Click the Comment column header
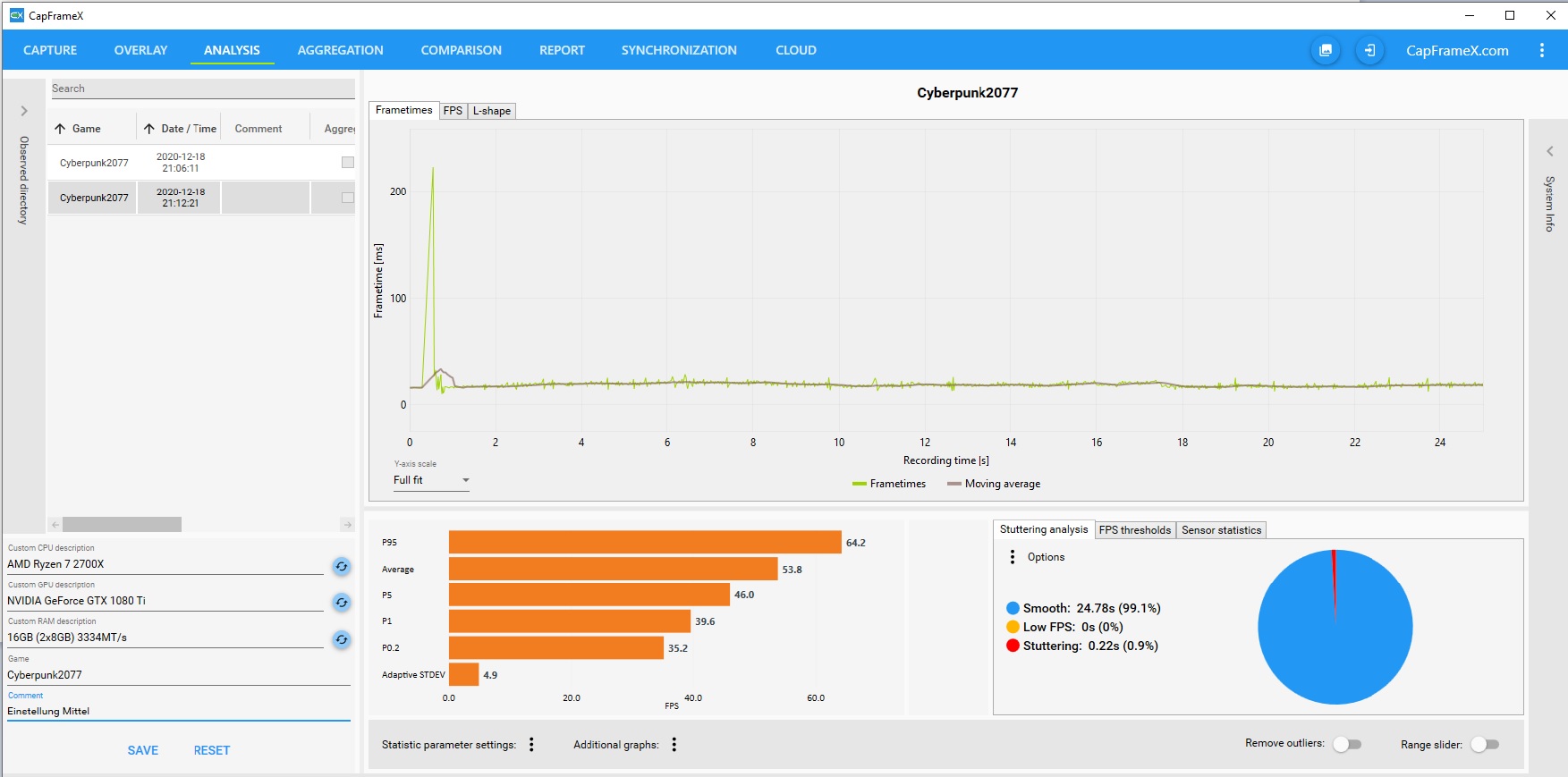Viewport: 1568px width, 777px height. pos(259,129)
